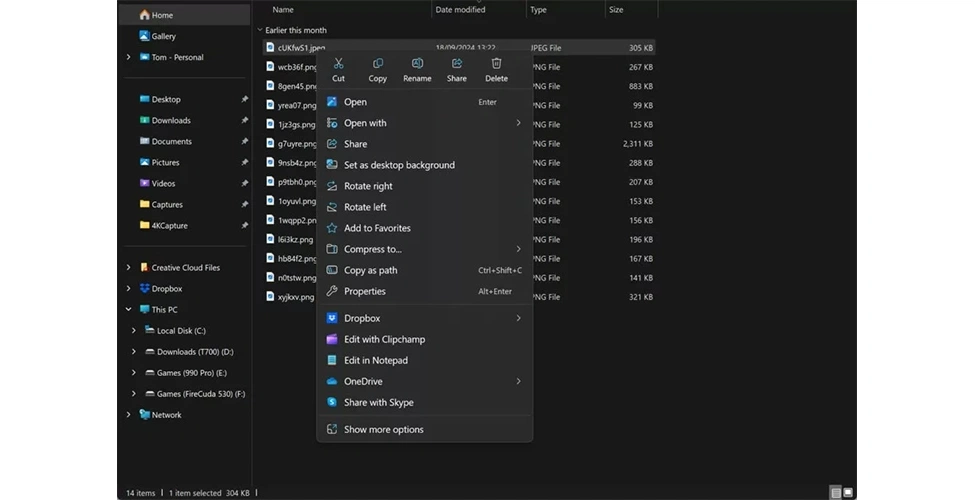This screenshot has width=975, height=500.
Task: Select Edit with Clipchamp
Action: coord(425,340)
